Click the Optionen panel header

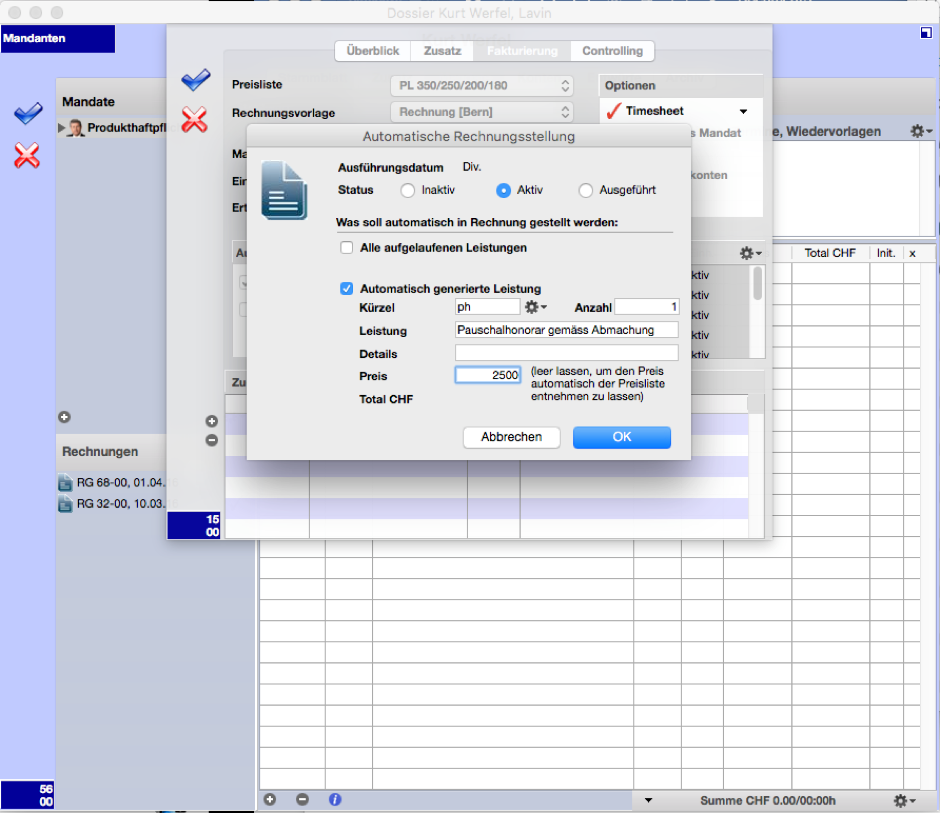(680, 86)
